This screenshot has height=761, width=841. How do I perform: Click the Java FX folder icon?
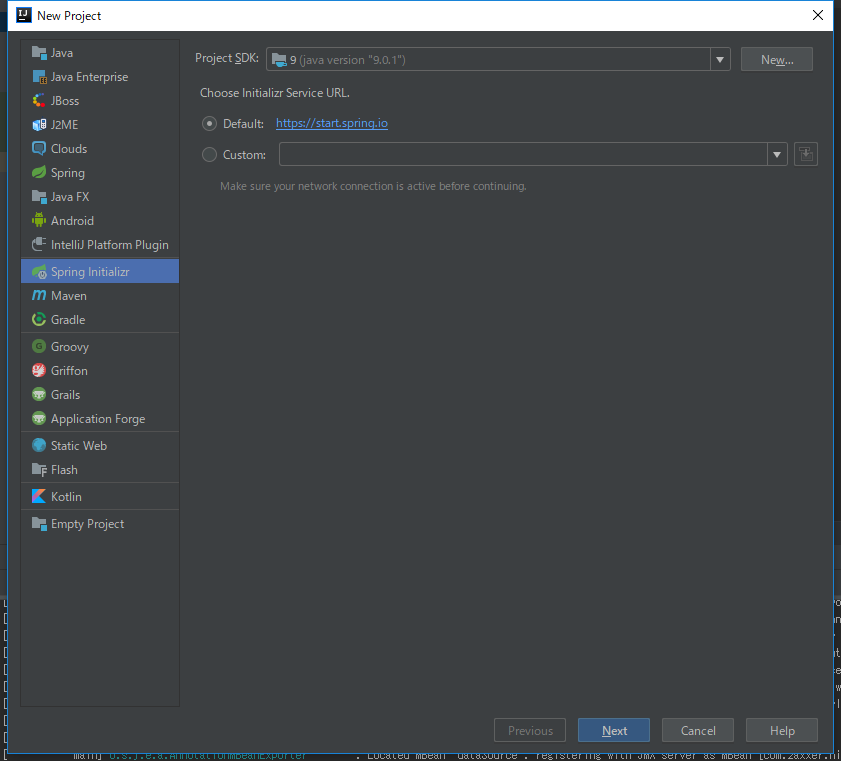[x=39, y=197]
